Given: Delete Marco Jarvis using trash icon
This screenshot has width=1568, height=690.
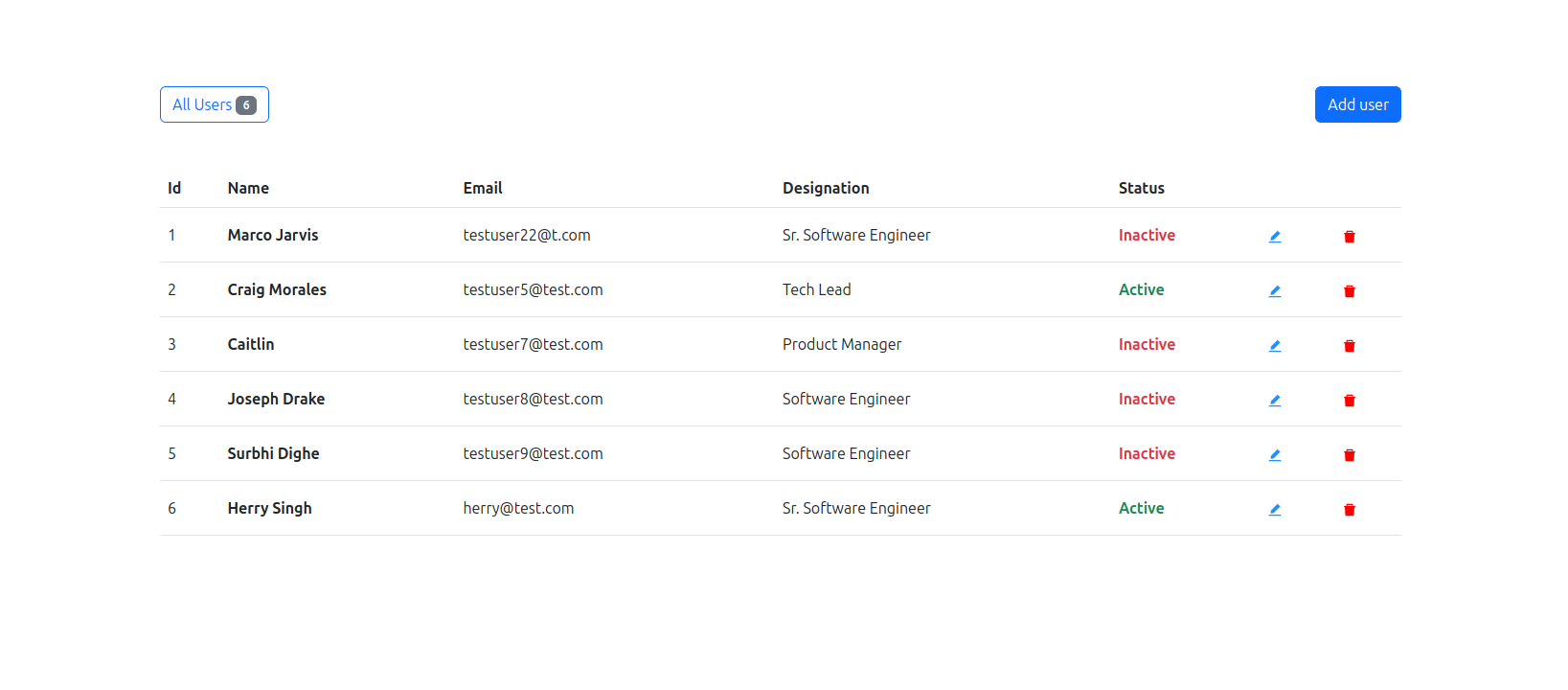Looking at the screenshot, I should tap(1349, 237).
